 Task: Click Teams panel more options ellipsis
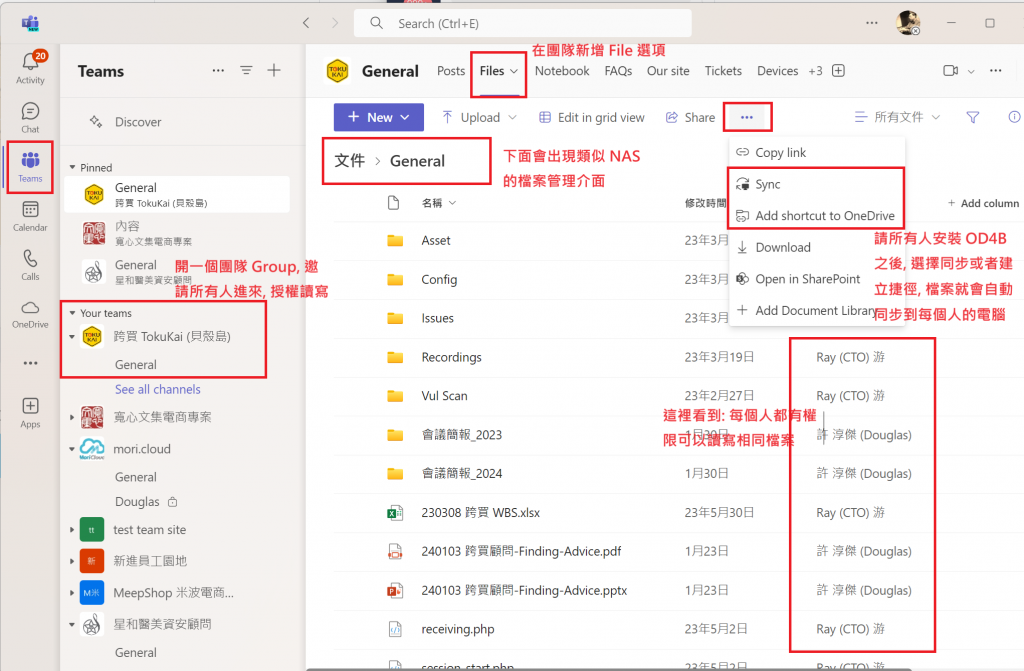(x=218, y=71)
